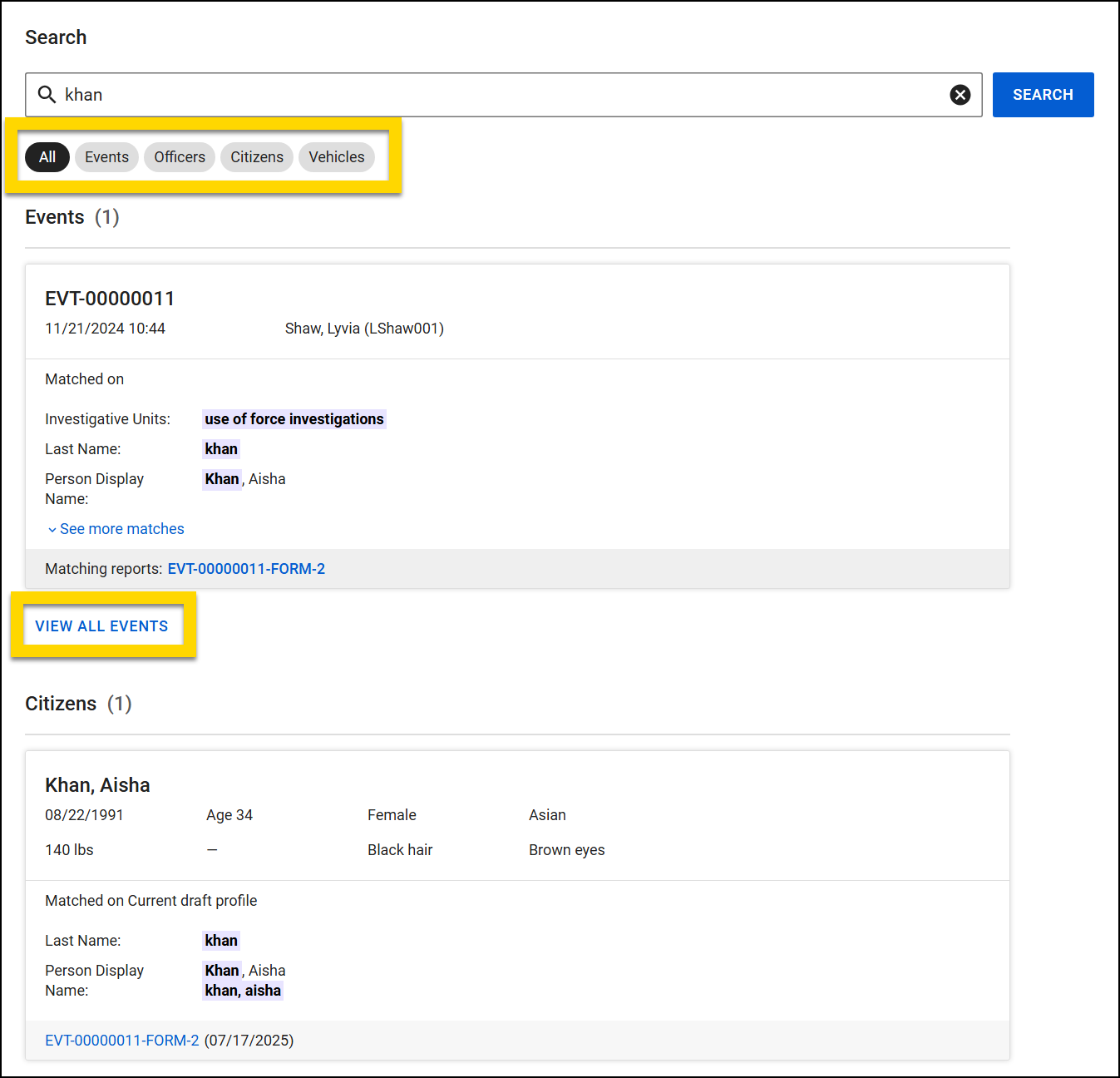
Task: Click officer name Shaw, Lyvia
Action: click(364, 328)
